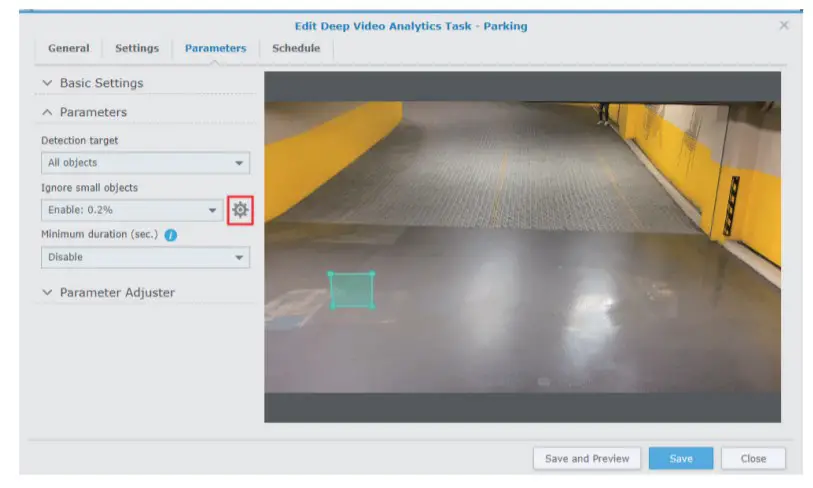Image resolution: width=813 pixels, height=488 pixels.
Task: Open the Detection target dropdown
Action: (145, 163)
